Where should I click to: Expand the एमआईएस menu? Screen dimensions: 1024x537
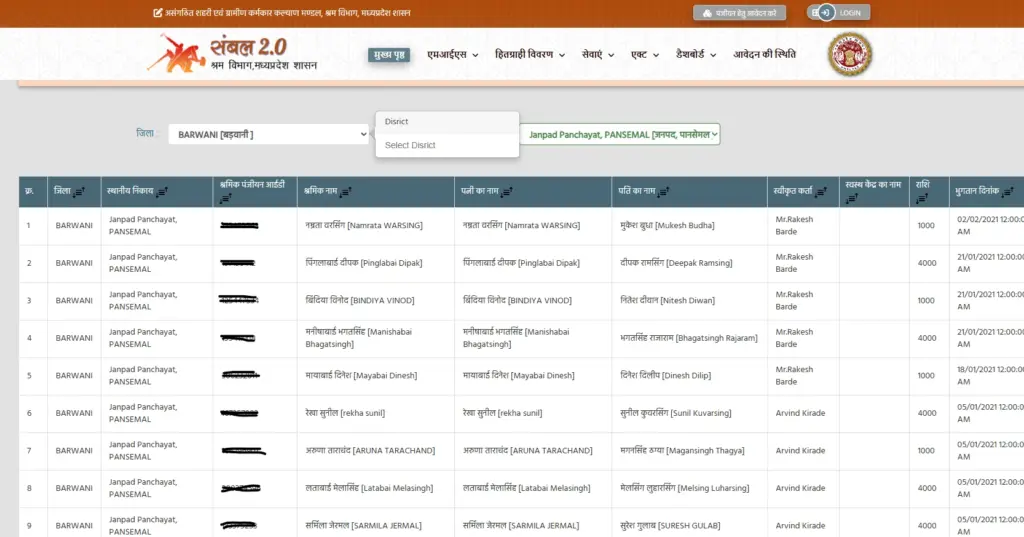click(453, 55)
